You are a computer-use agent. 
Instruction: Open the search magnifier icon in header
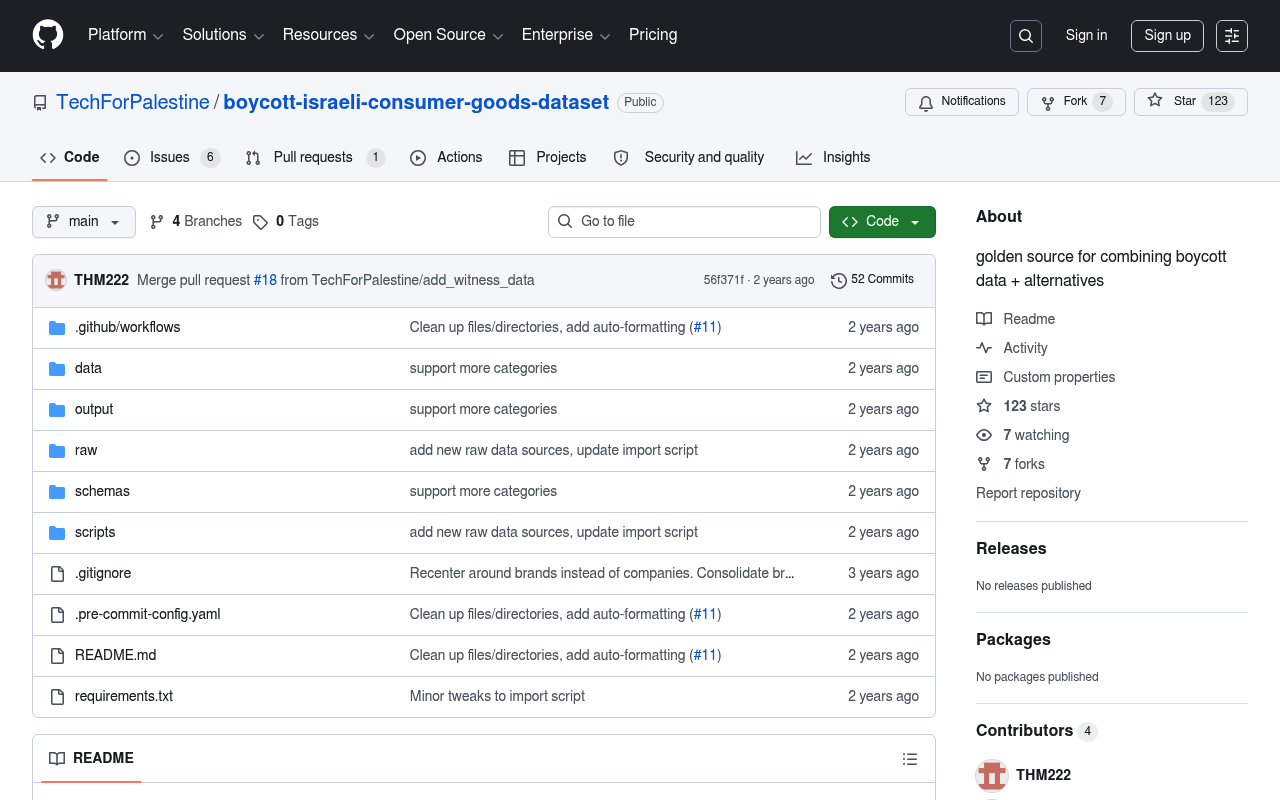1026,36
